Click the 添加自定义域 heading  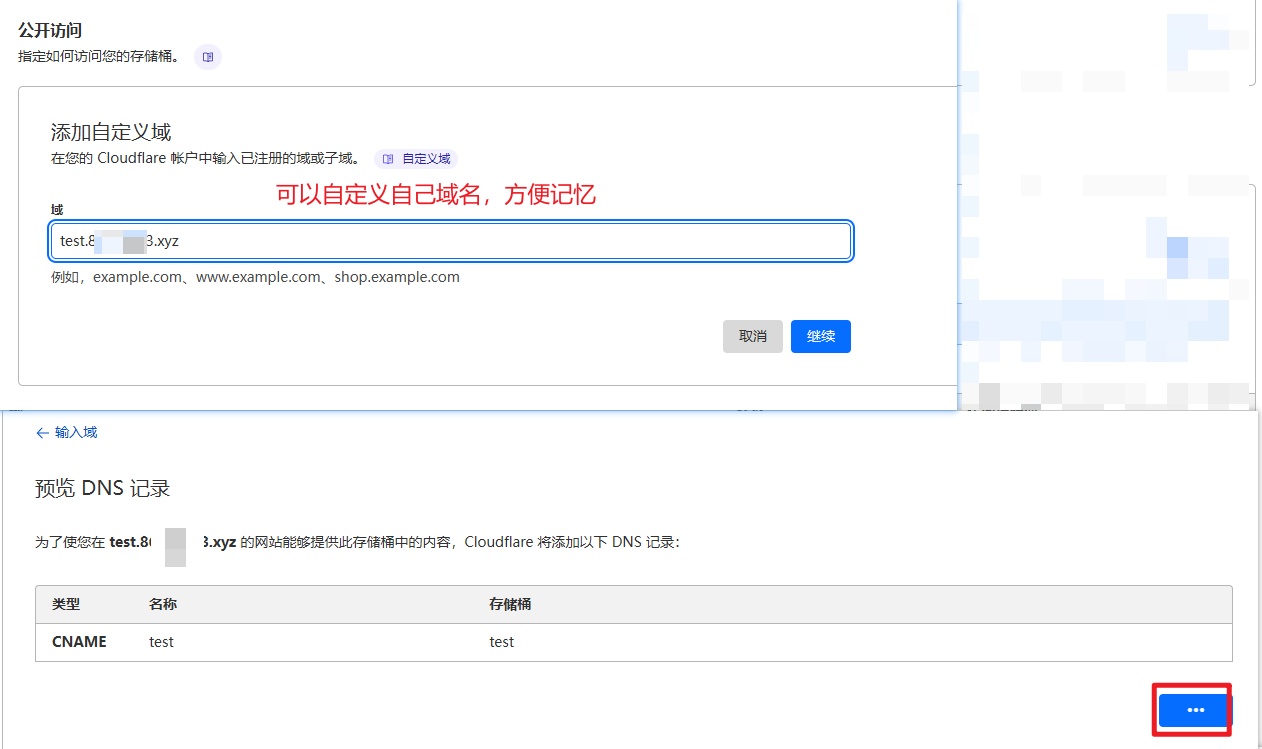(111, 132)
